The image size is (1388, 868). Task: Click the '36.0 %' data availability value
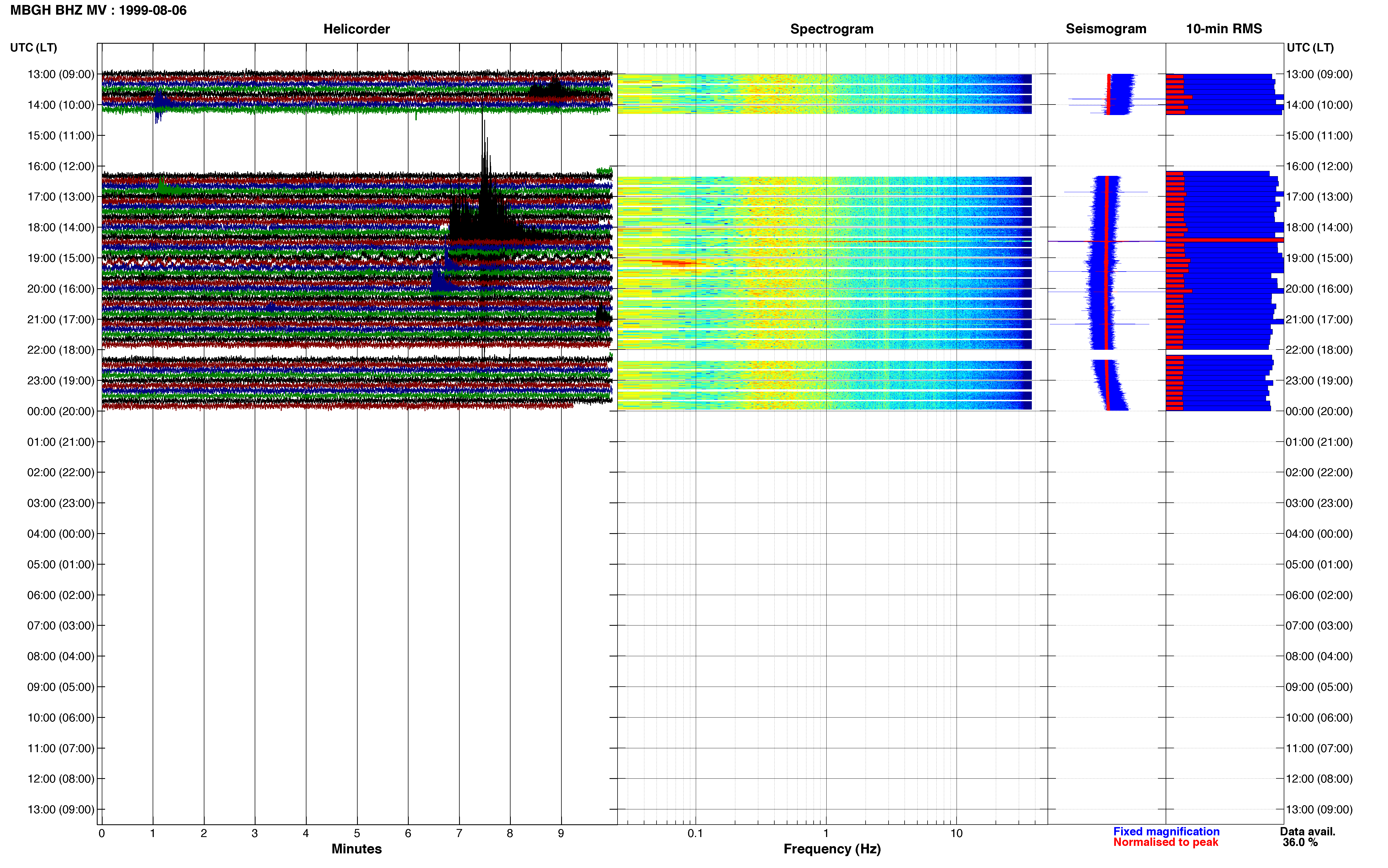pyautogui.click(x=1300, y=842)
